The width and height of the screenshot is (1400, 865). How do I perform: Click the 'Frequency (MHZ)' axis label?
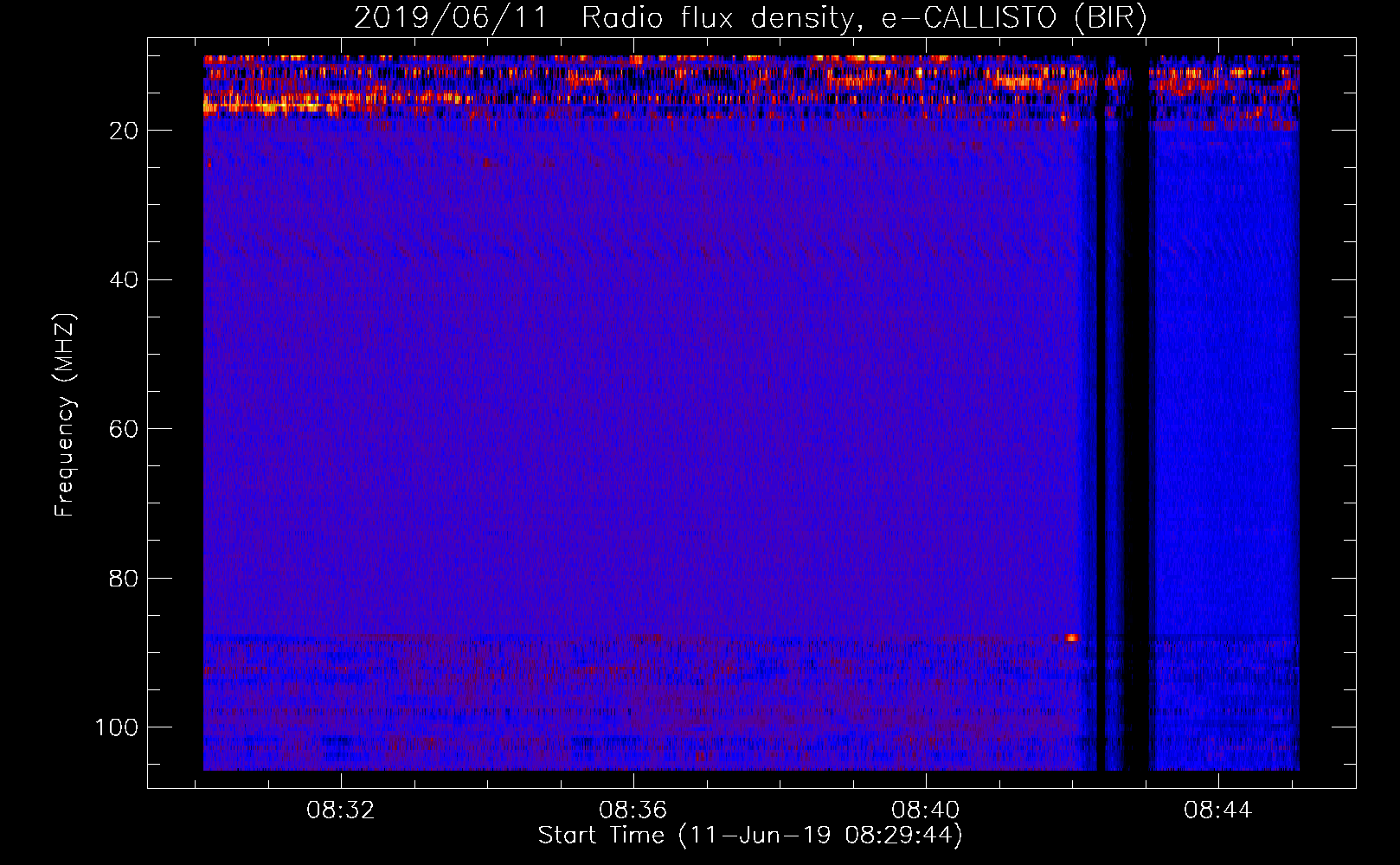click(65, 415)
